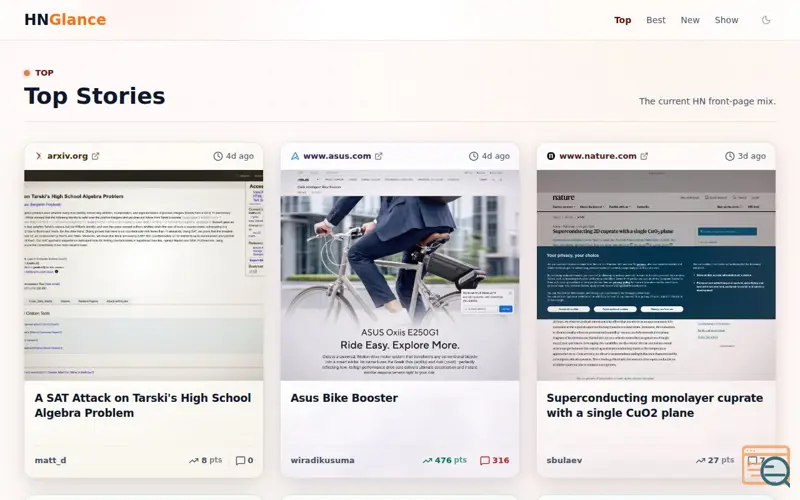Click 'The current HN front-page mix.' text
800x500 pixels.
(x=707, y=101)
